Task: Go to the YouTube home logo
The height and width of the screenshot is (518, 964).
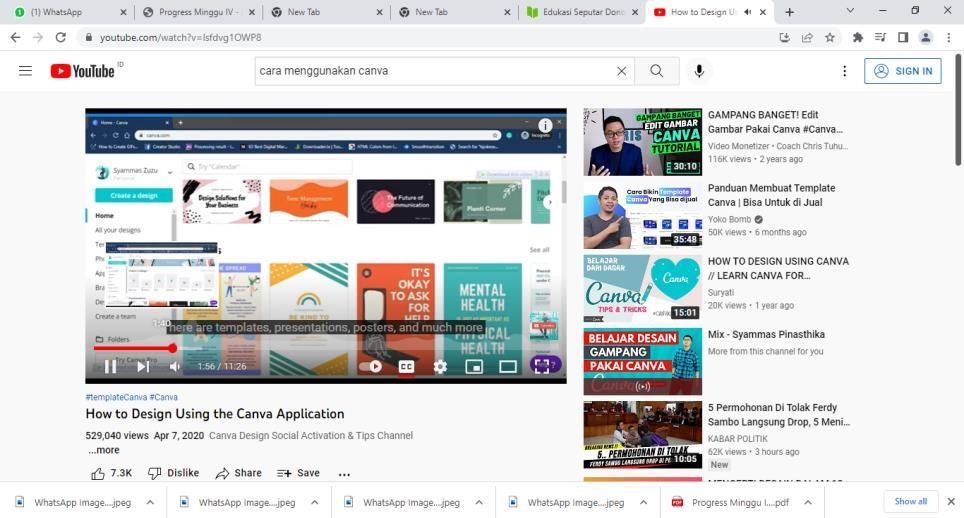Action: click(x=82, y=71)
